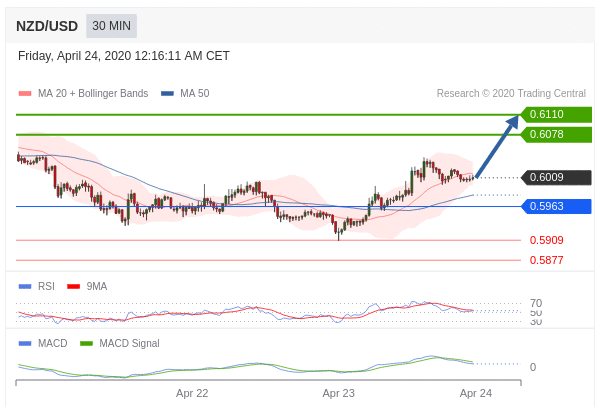Toggle the MA 50 legend marker

click(168, 93)
